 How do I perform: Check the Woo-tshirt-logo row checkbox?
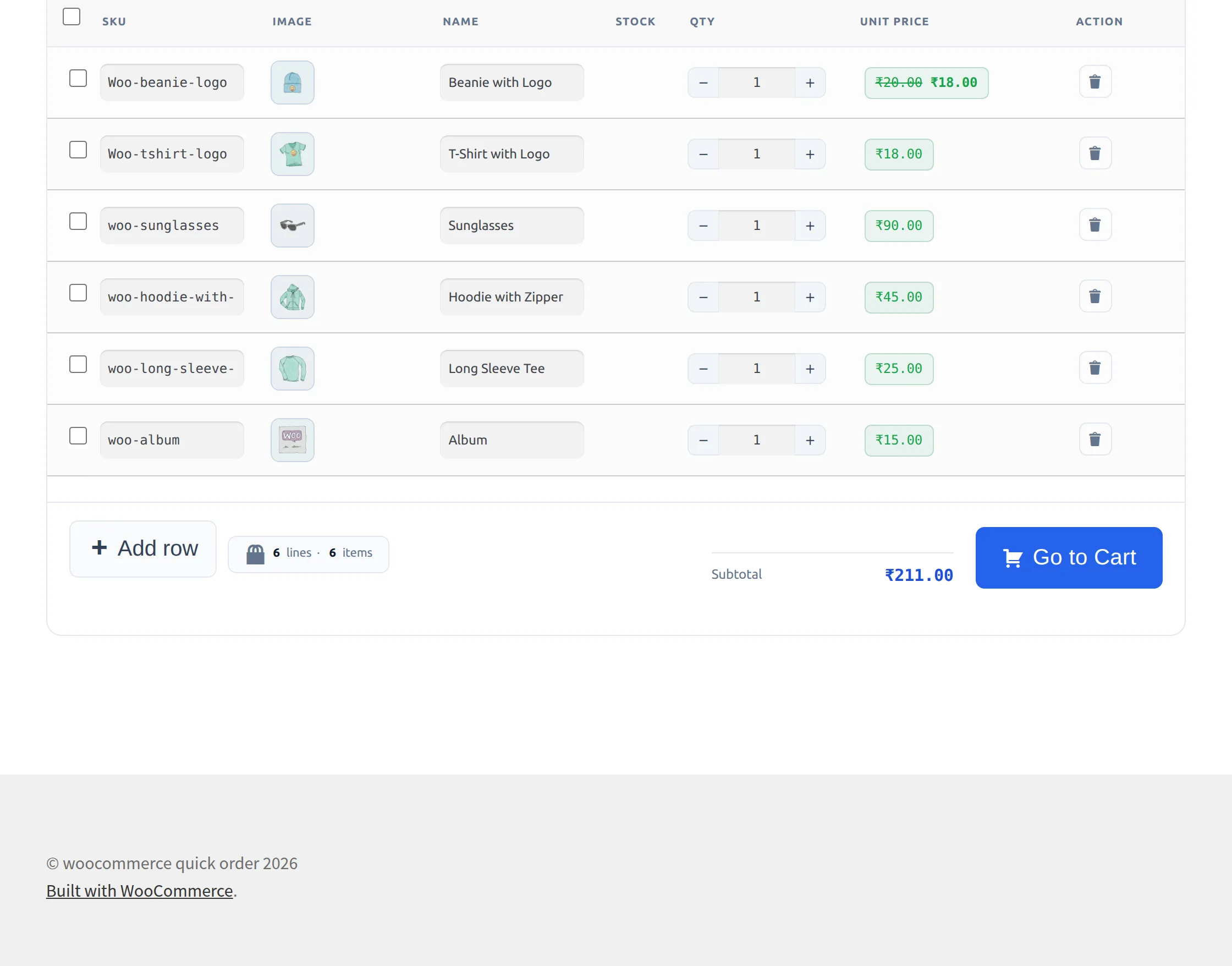click(x=78, y=150)
